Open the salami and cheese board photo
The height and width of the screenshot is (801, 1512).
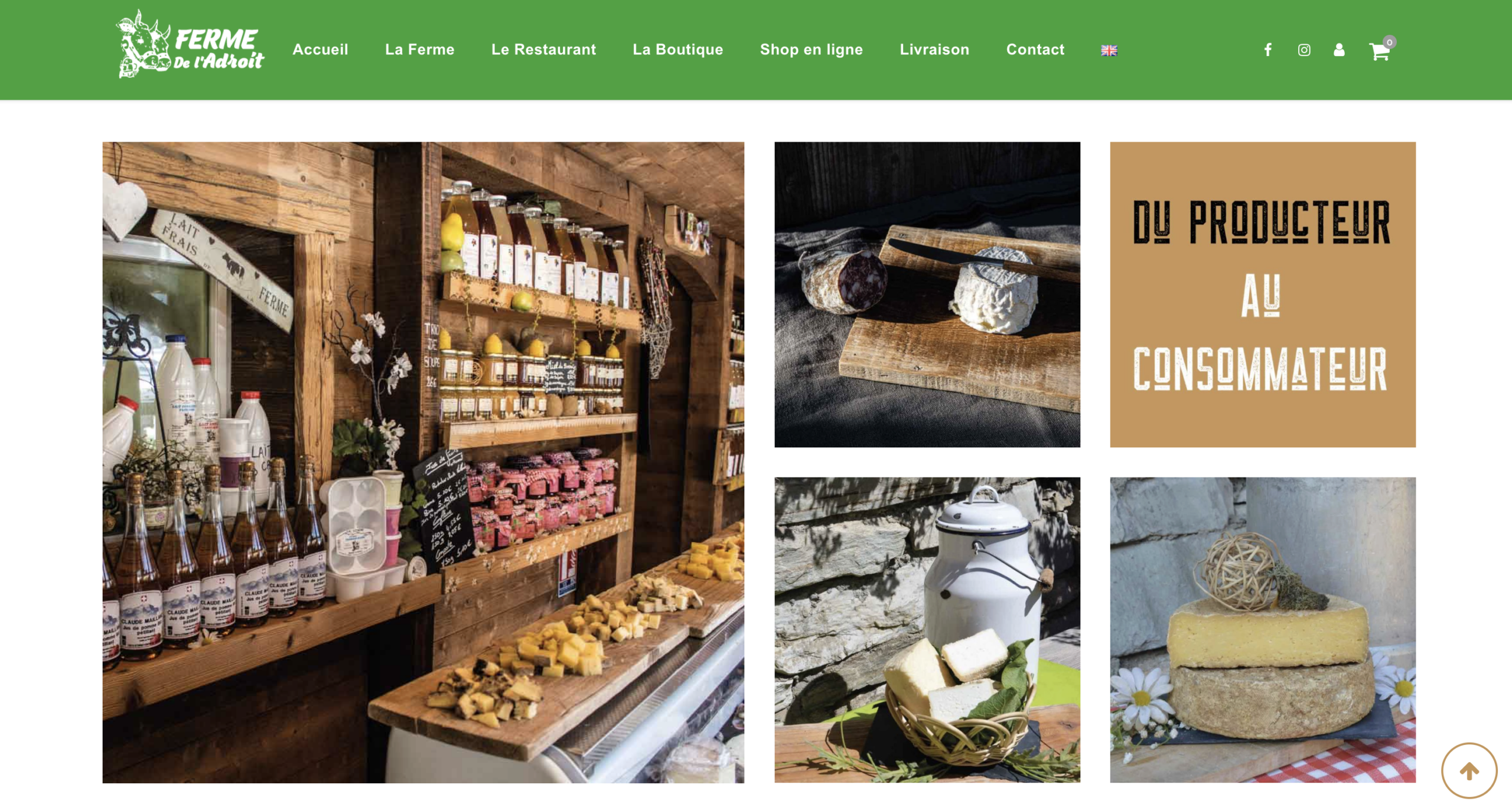pyautogui.click(x=927, y=294)
